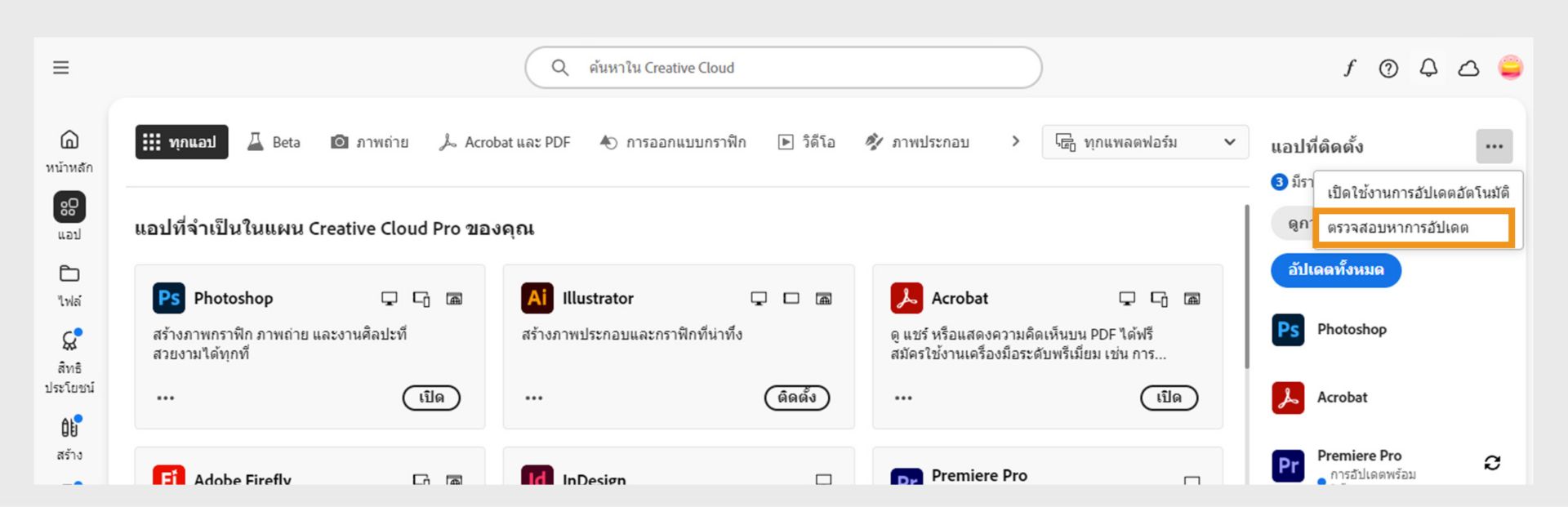Show more category tabs with right chevron
Screen dimensions: 1568x507
(1015, 141)
